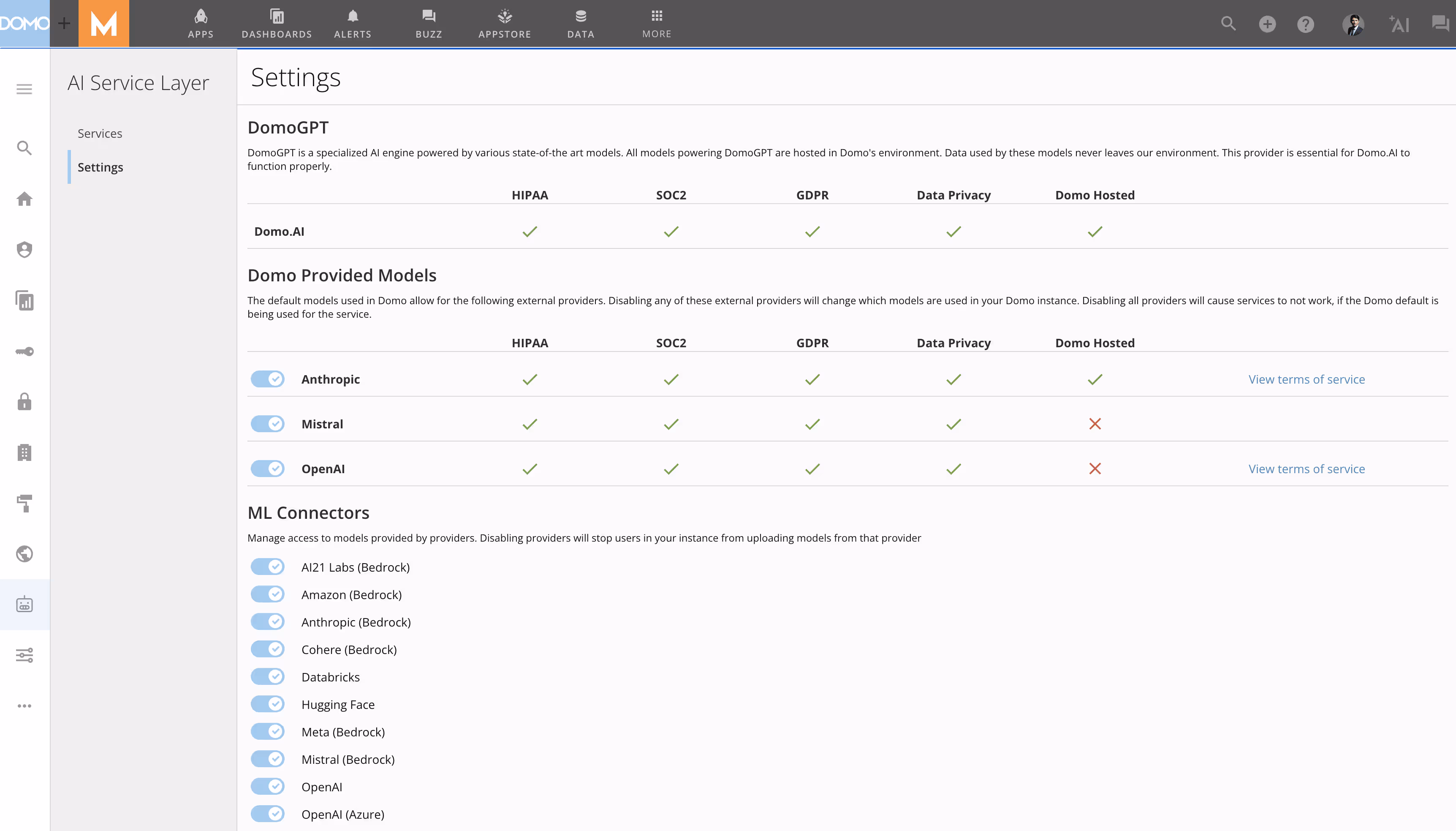The image size is (1456, 831).
Task: Click the Buzz chat icon at top right
Action: click(1440, 24)
